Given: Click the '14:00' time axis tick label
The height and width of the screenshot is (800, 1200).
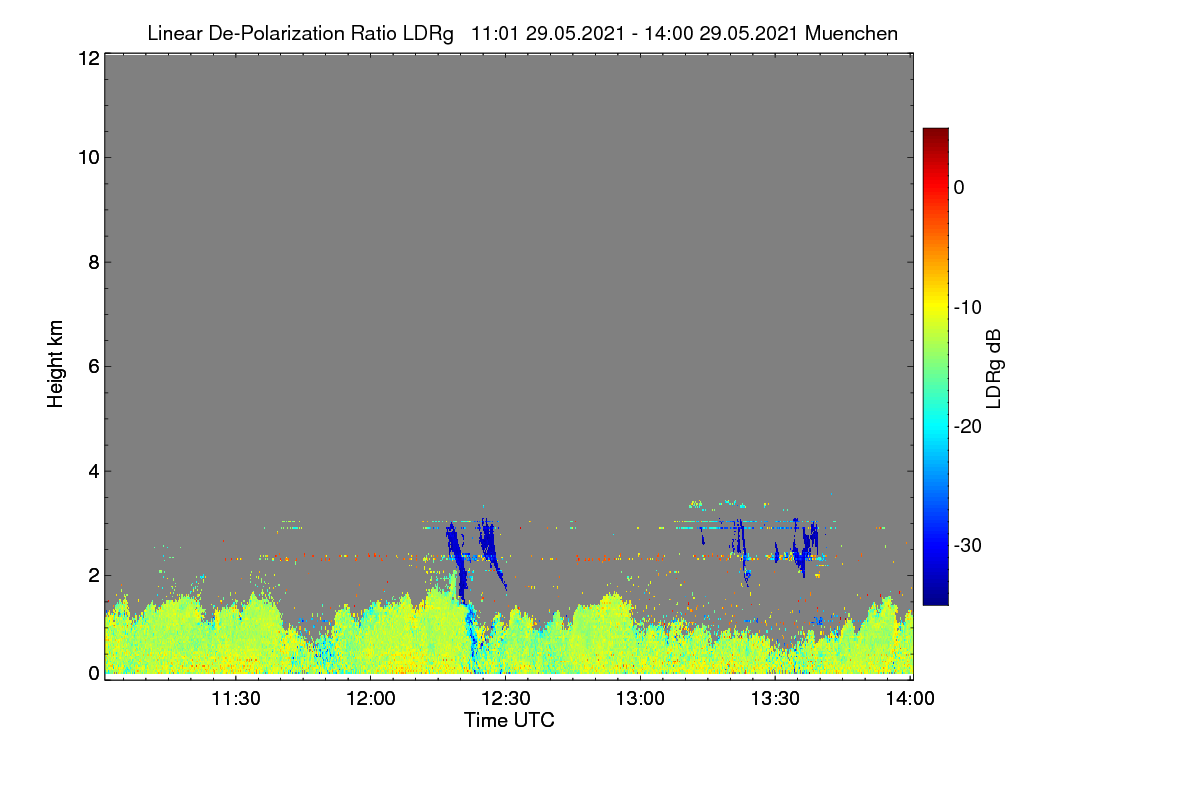Looking at the screenshot, I should tap(912, 699).
